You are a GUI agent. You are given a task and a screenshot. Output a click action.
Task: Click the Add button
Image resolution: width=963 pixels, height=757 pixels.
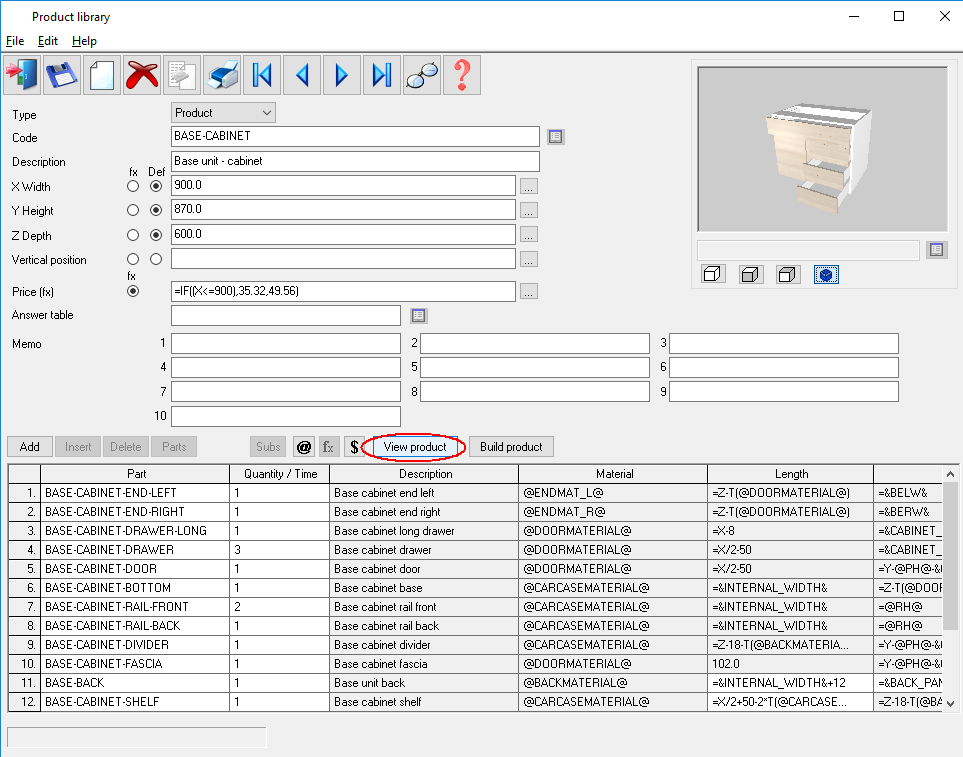click(x=29, y=447)
